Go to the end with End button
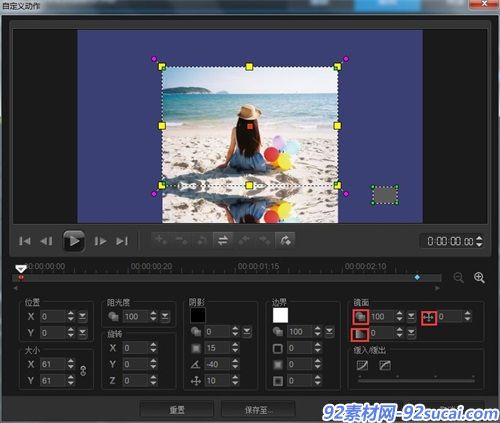This screenshot has width=500, height=423. 122,241
